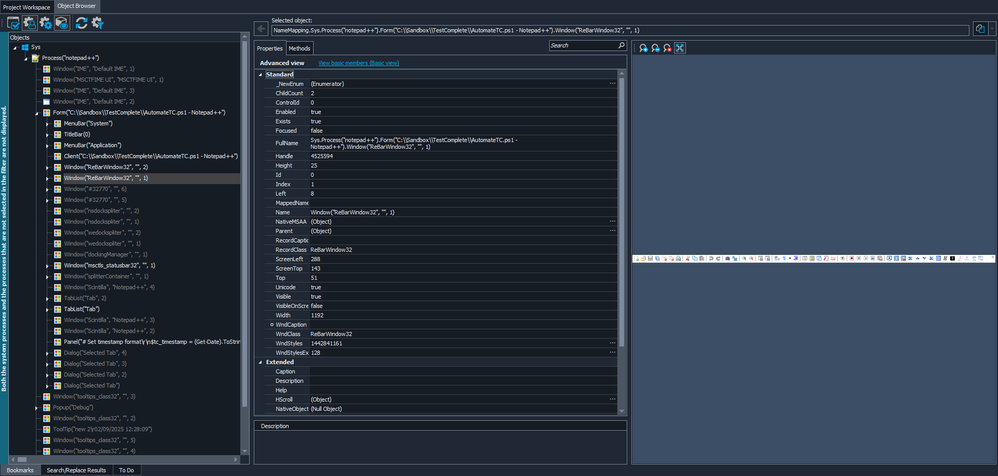This screenshot has height=476, width=998.
Task: Click the first checklist icon in toolbar
Action: click(x=14, y=23)
